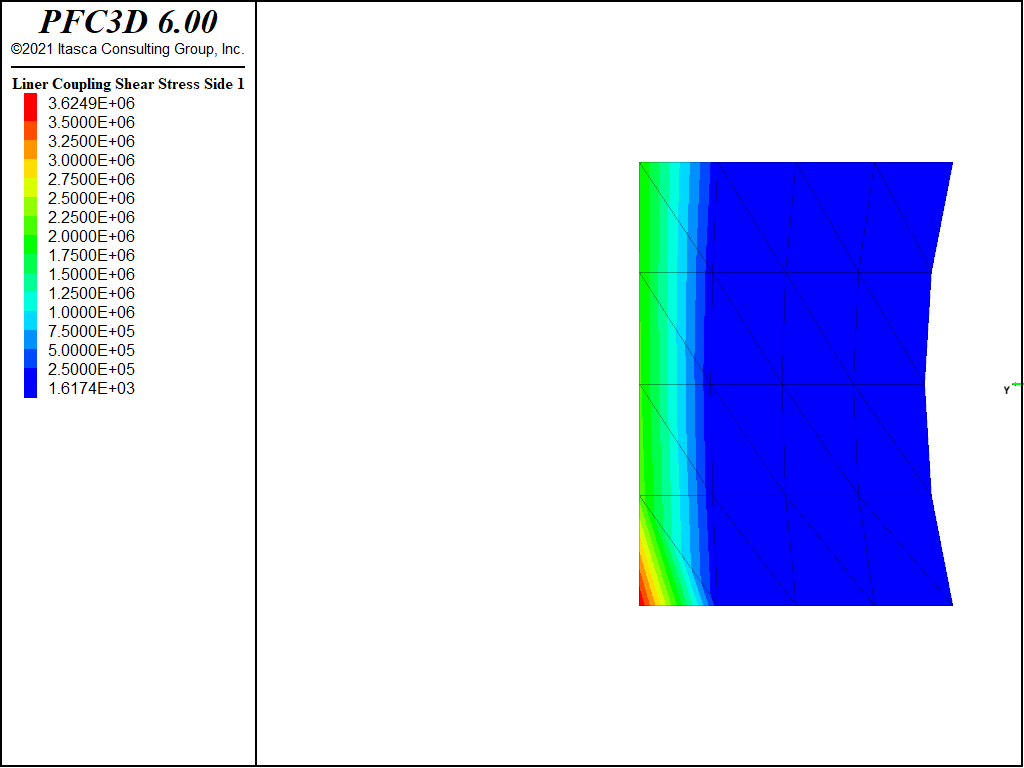Select the legend value 2.5000E+05
1024x768 pixels.
91,369
